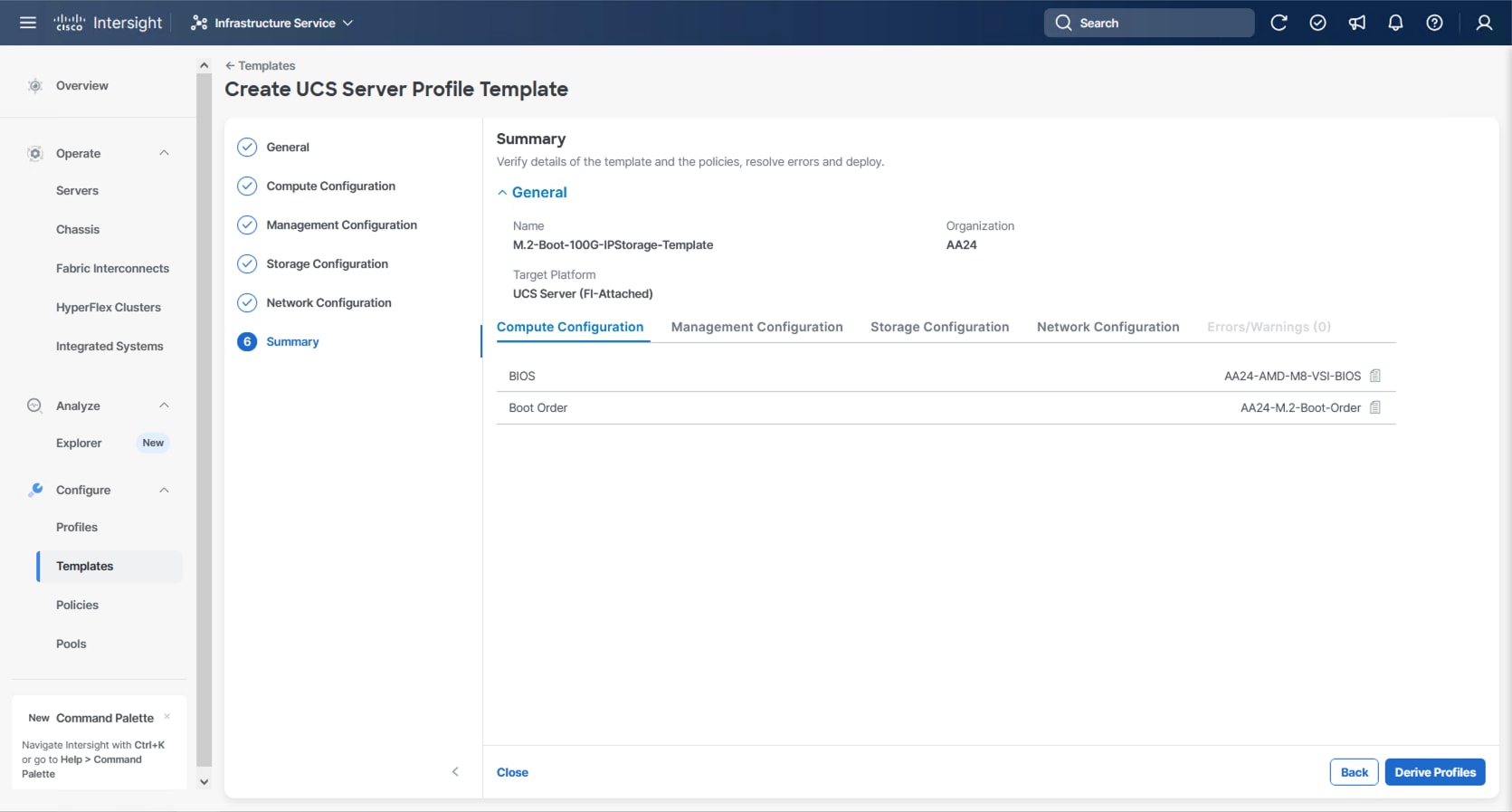Open Fabric Interconnects page
This screenshot has height=812, width=1512.
click(x=112, y=269)
